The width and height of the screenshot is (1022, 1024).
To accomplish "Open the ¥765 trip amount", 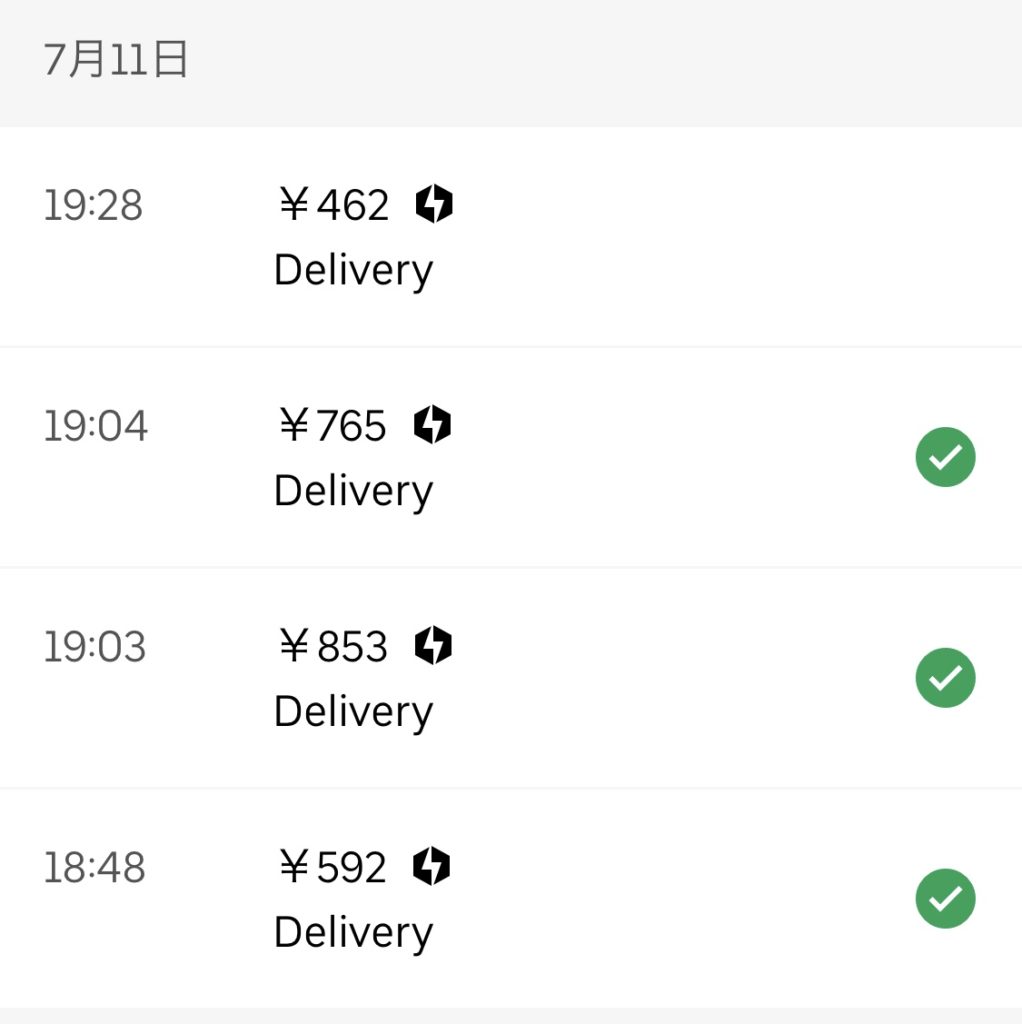I will point(332,425).
